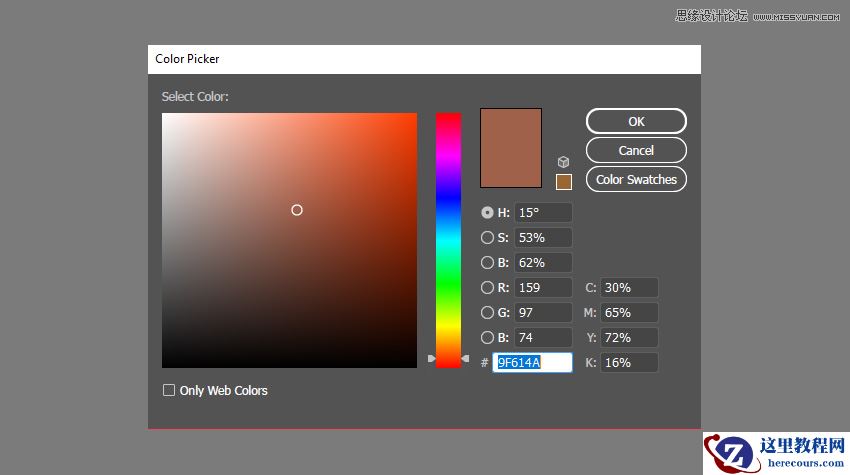Click the K black percentage field
This screenshot has height=475, width=850.
point(629,362)
